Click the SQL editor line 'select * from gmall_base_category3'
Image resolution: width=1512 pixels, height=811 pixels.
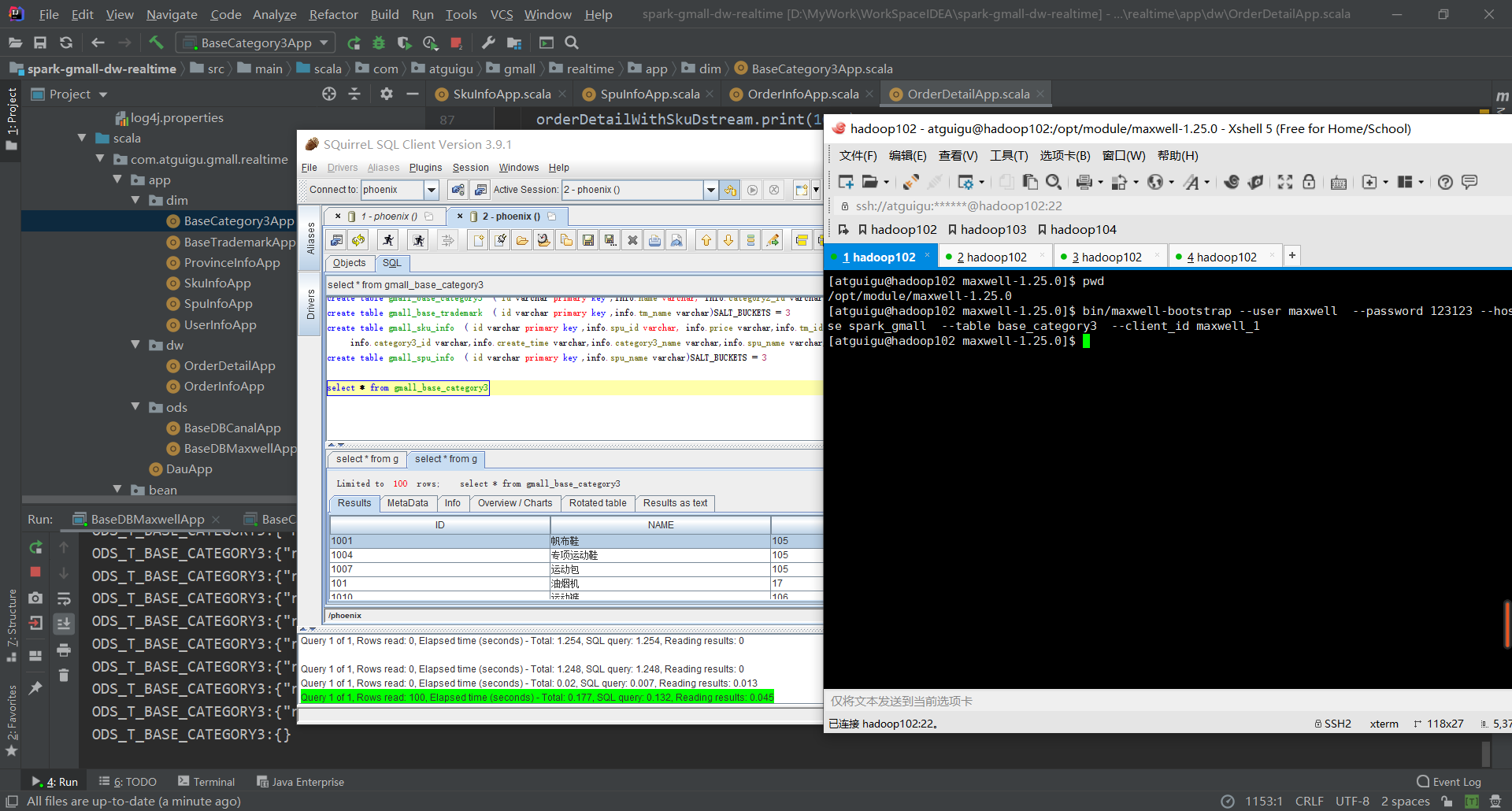pyautogui.click(x=408, y=387)
